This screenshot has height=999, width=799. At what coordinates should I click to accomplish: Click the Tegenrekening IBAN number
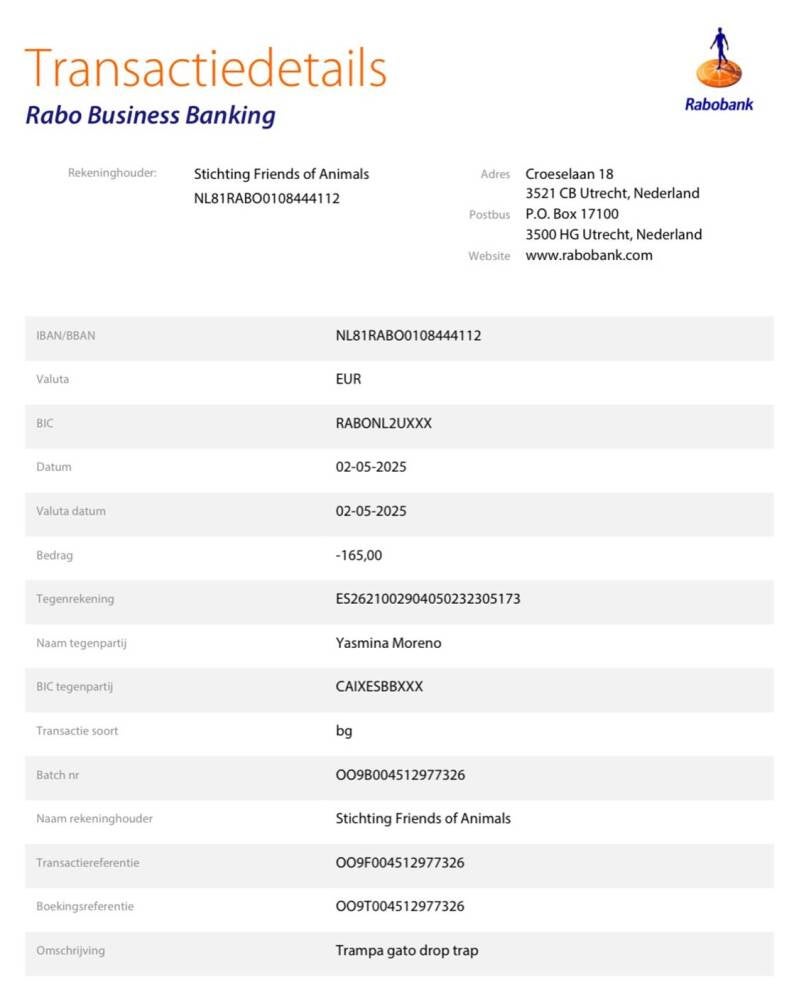(x=427, y=599)
